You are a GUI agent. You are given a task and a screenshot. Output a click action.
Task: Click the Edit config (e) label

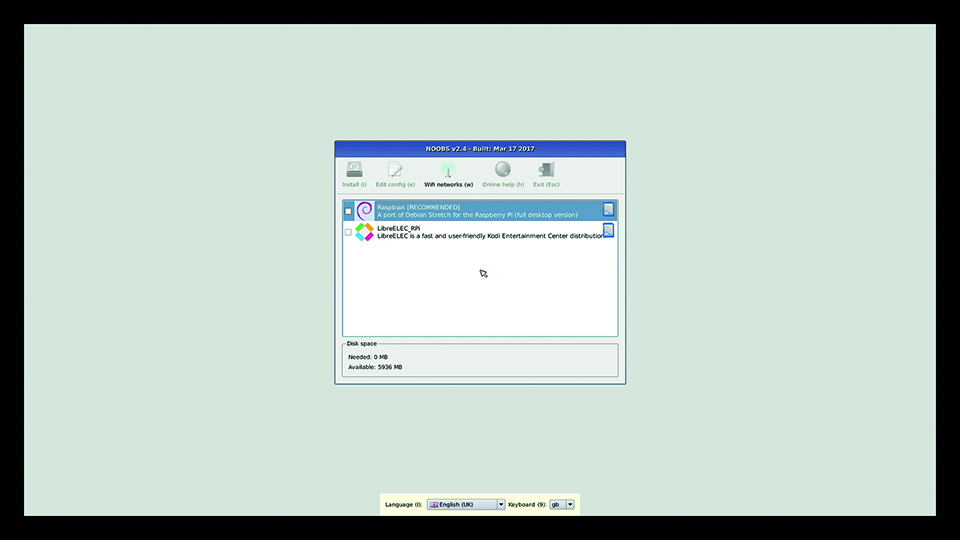pyautogui.click(x=395, y=184)
